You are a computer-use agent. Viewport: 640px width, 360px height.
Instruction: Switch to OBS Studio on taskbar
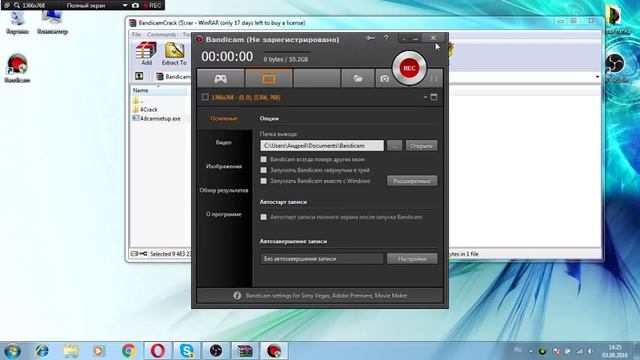coord(216,351)
